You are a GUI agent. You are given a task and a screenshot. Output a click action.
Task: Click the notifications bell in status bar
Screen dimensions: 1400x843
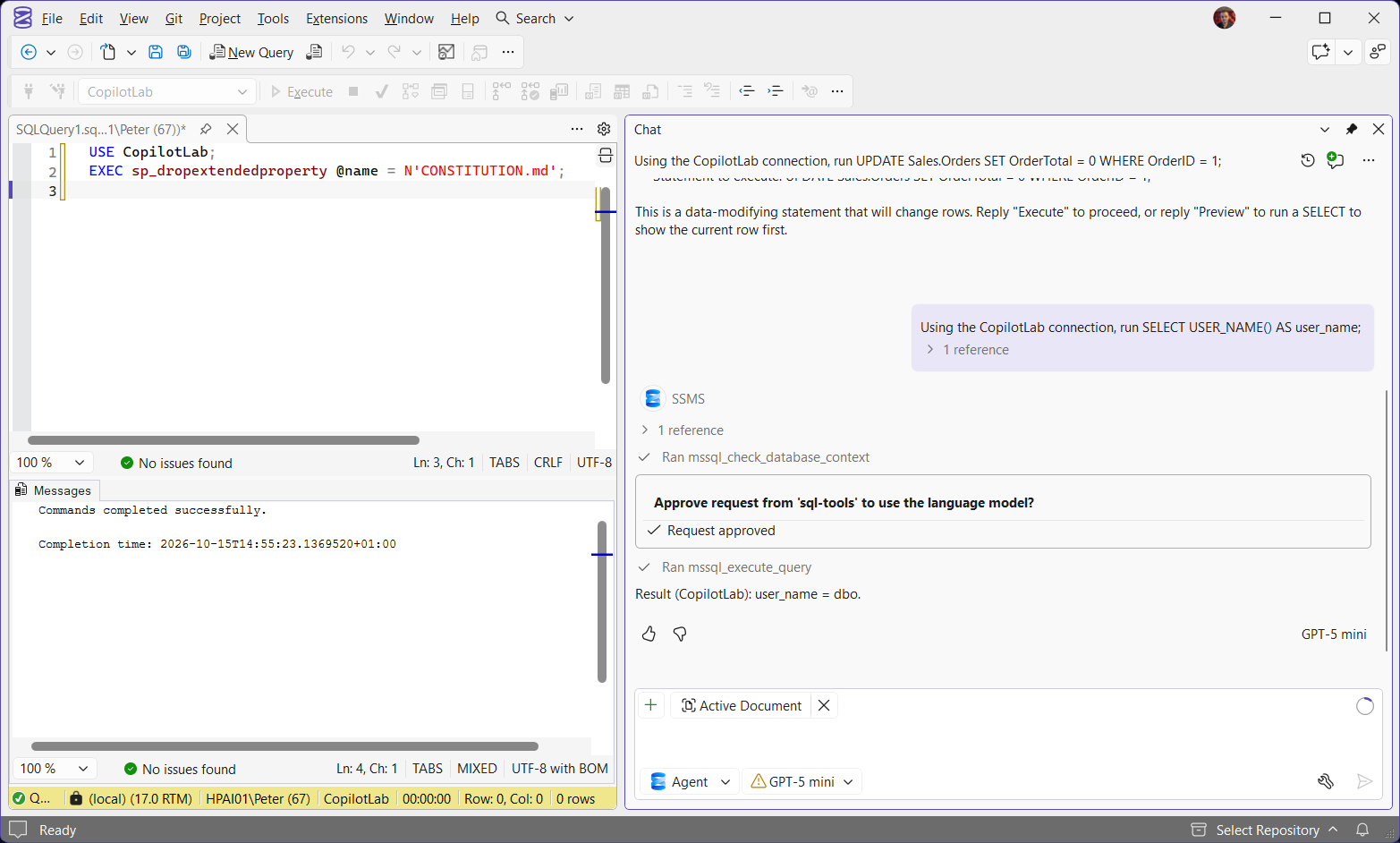1362,830
